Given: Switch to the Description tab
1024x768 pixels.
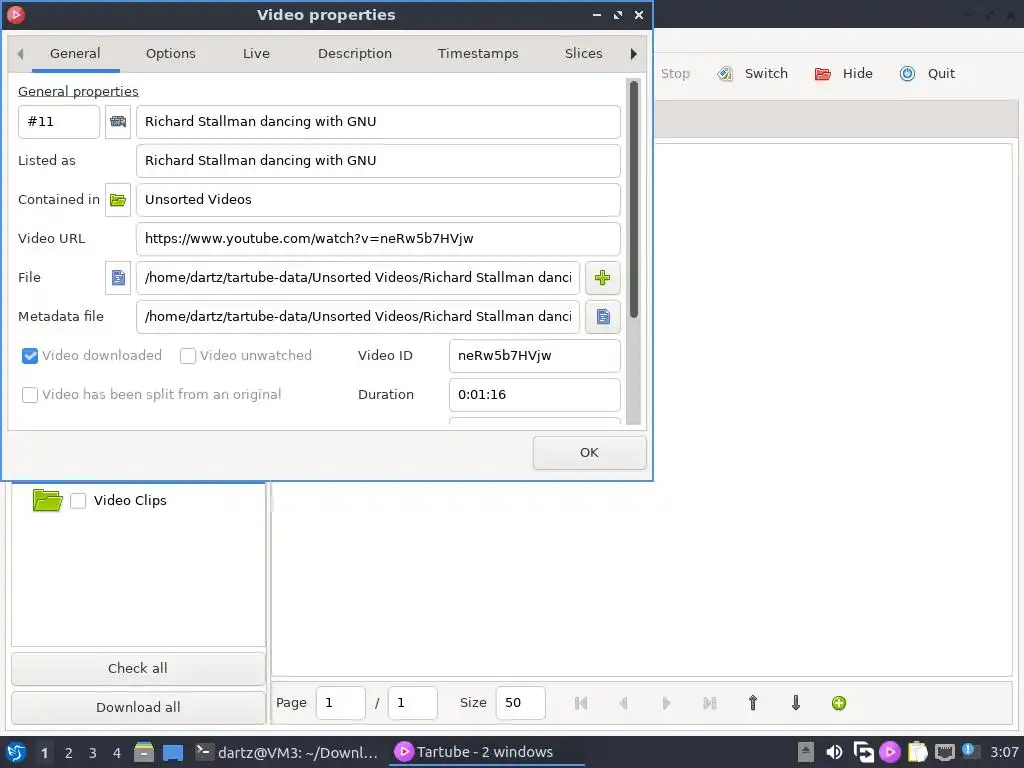Looking at the screenshot, I should tap(355, 54).
